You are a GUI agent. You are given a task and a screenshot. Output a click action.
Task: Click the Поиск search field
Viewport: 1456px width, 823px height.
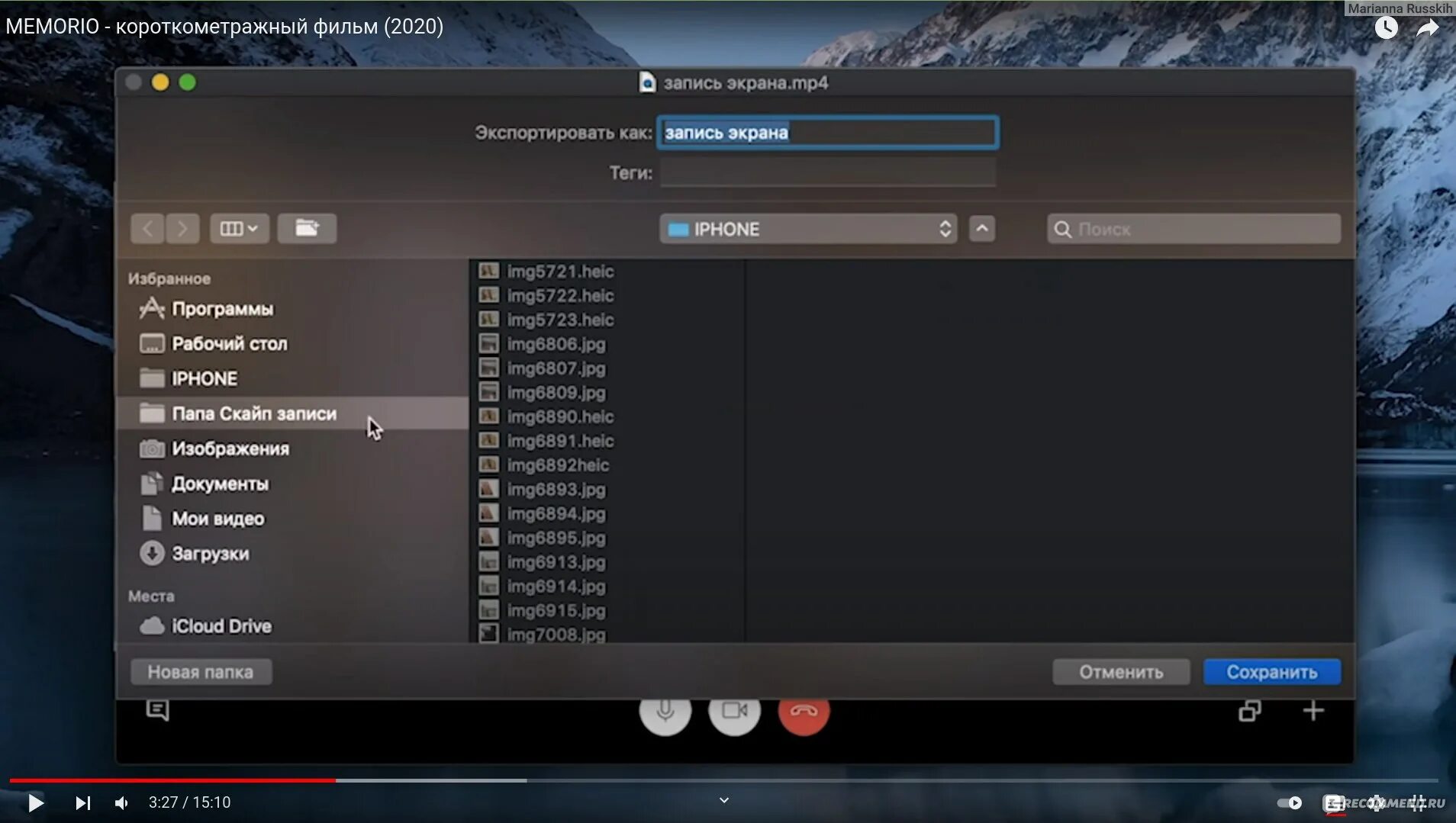click(1193, 229)
